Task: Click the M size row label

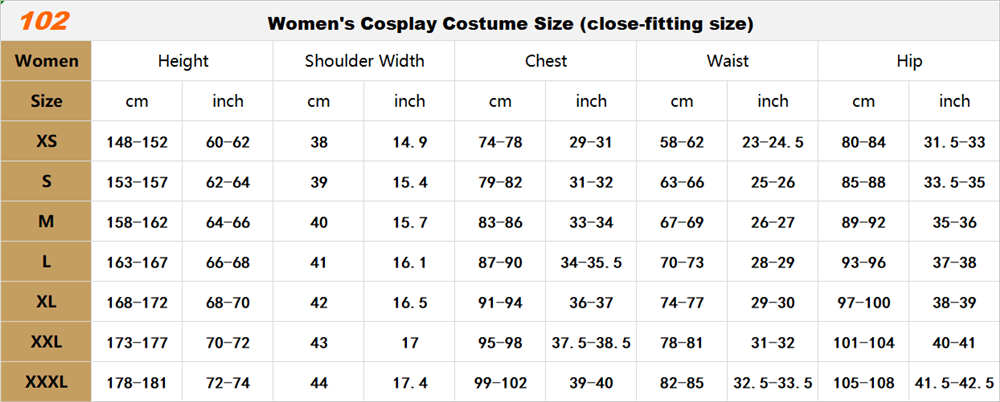Action: click(46, 222)
